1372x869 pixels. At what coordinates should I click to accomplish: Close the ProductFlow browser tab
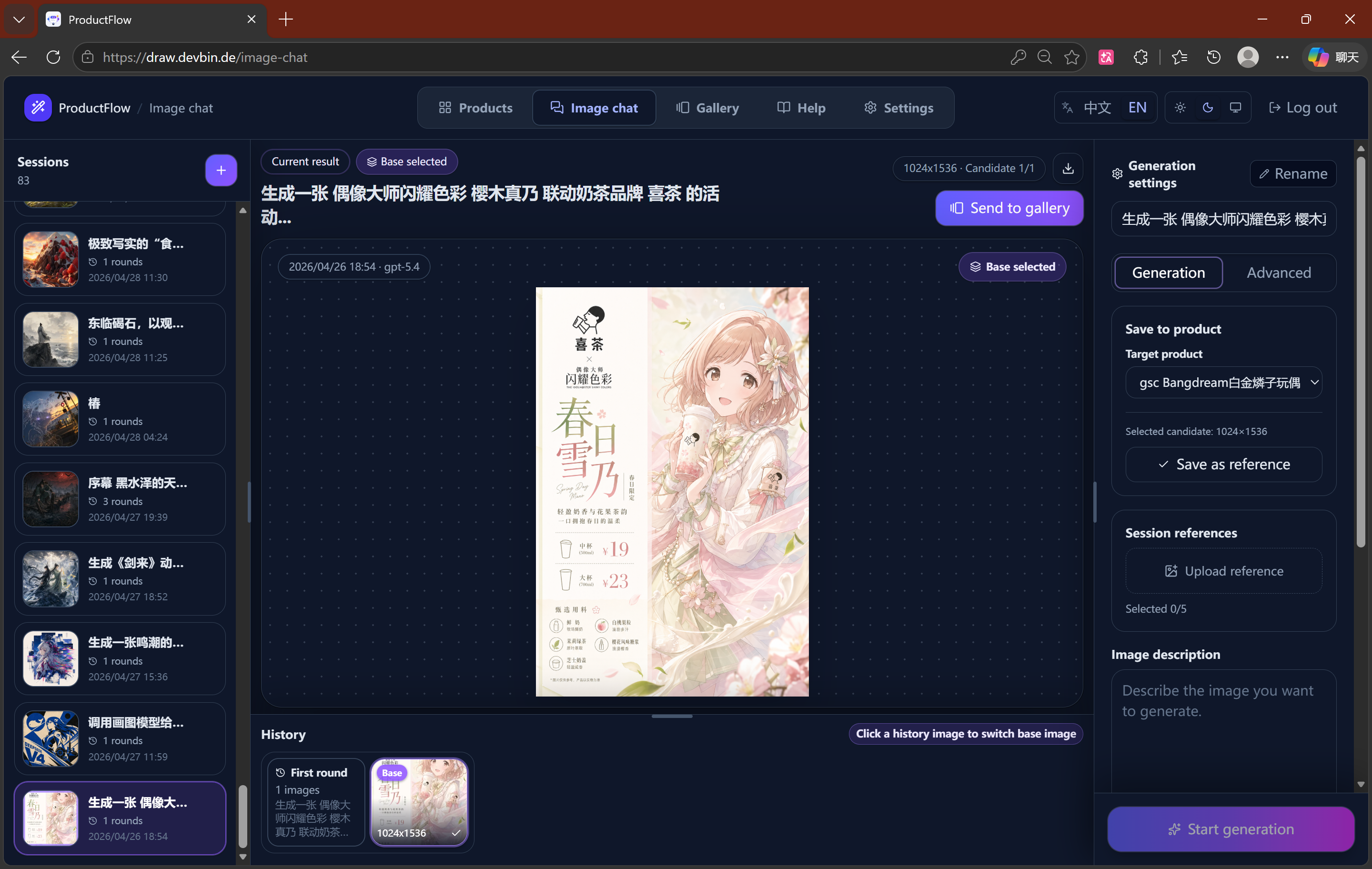pyautogui.click(x=251, y=20)
